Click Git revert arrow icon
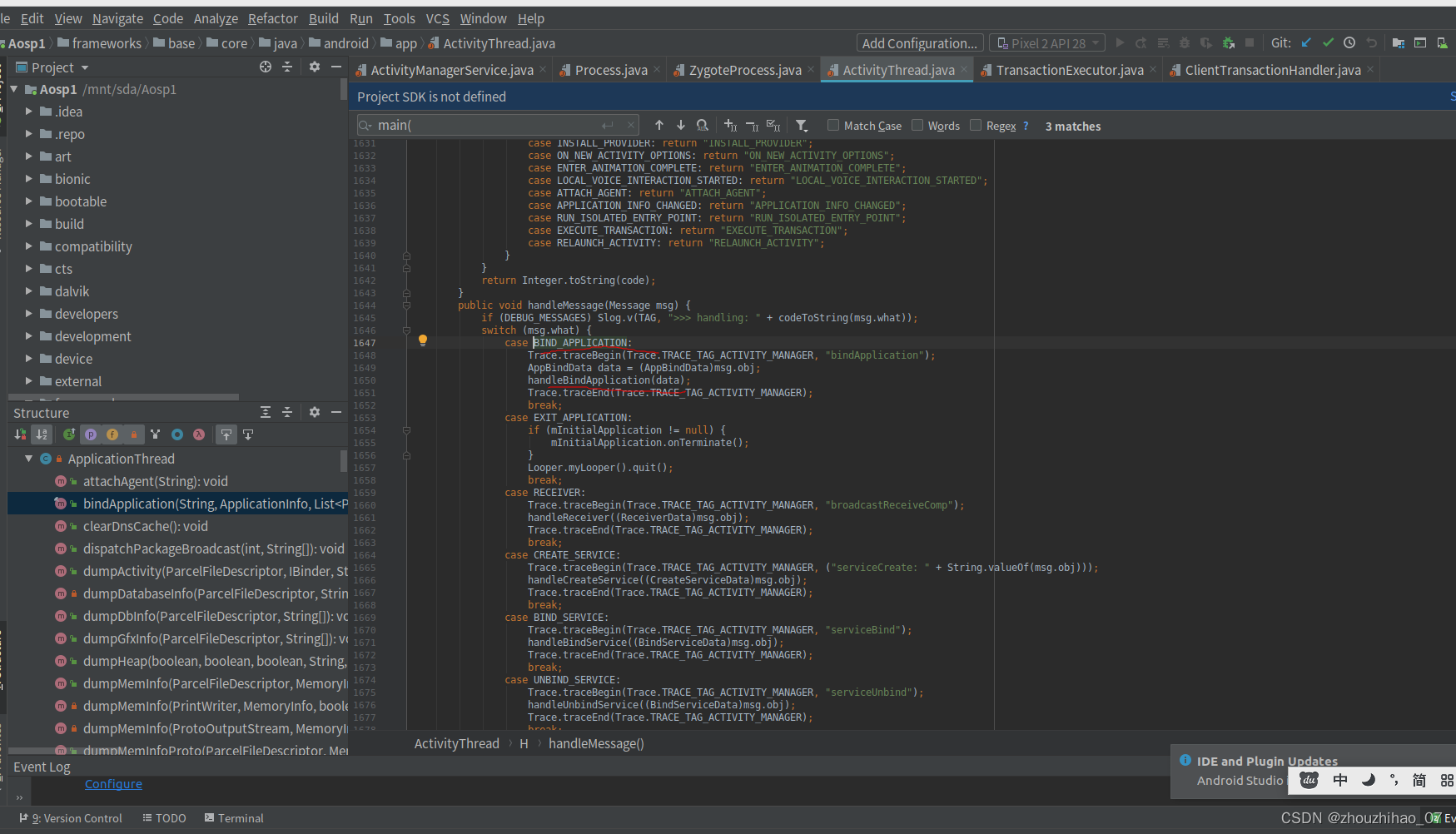The height and width of the screenshot is (834, 1456). coord(1372,42)
